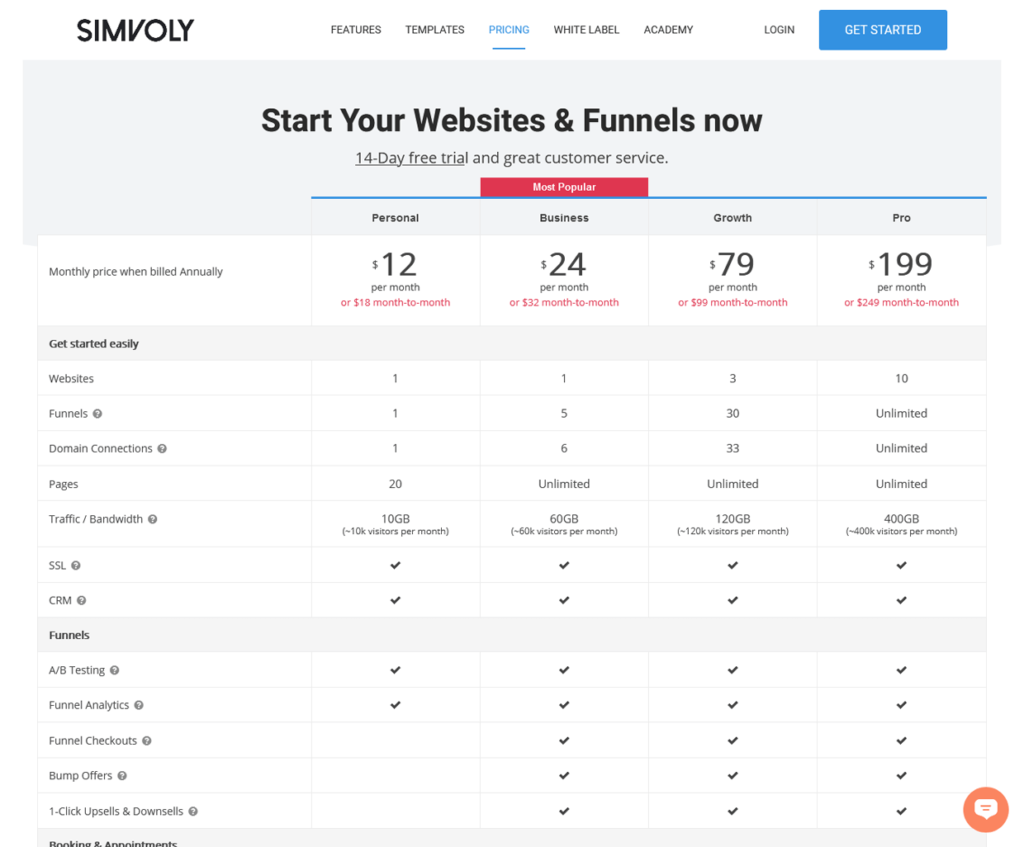The width and height of the screenshot is (1024, 847).
Task: Click the Most Popular badge
Action: pos(564,187)
